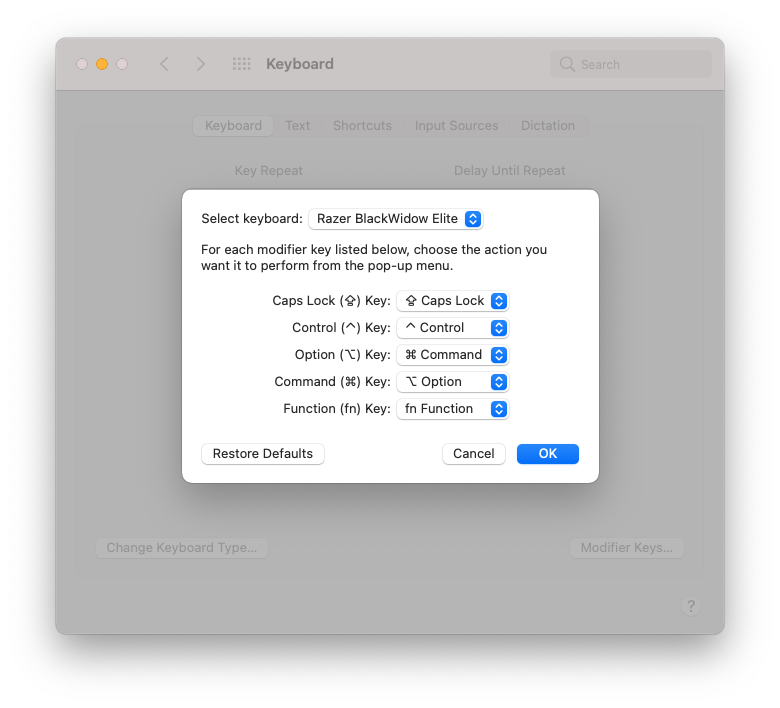This screenshot has height=708, width=780.
Task: Switch to the Keyboard tab
Action: click(233, 126)
